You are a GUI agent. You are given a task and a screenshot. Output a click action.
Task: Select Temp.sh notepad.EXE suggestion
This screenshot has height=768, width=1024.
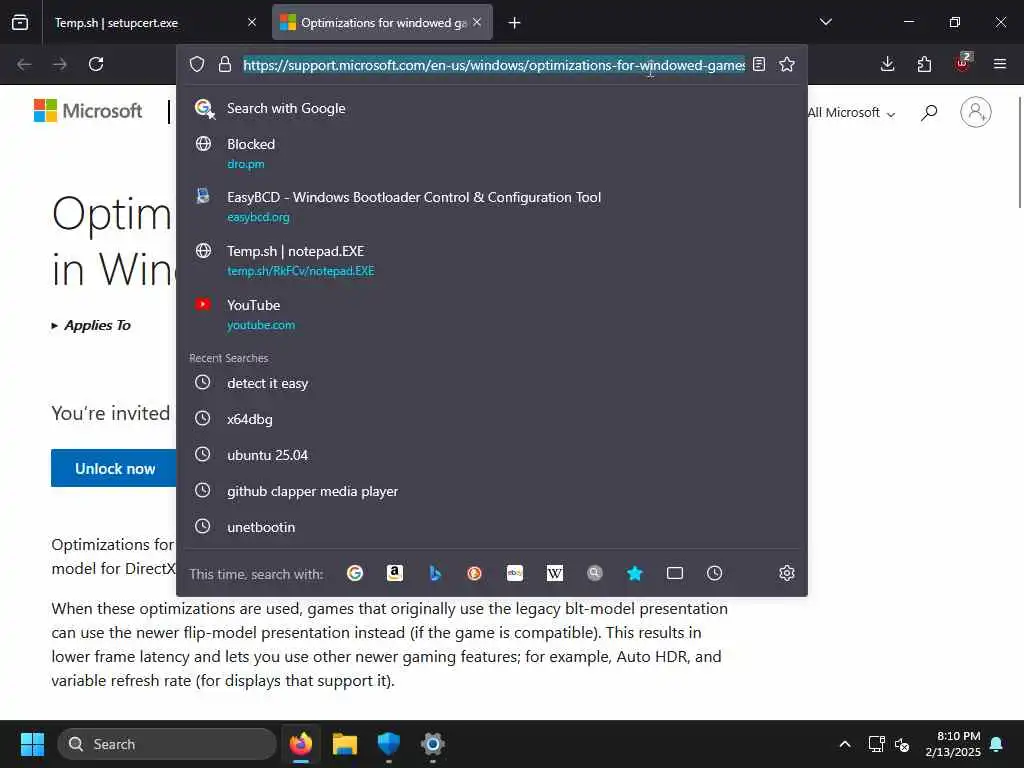point(492,260)
